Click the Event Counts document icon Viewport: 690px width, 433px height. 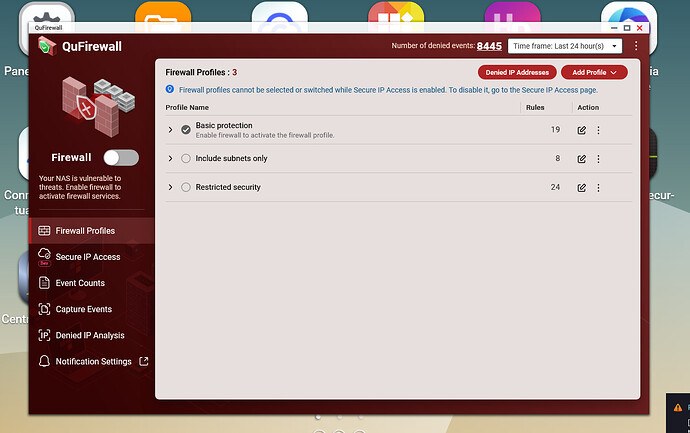click(44, 283)
